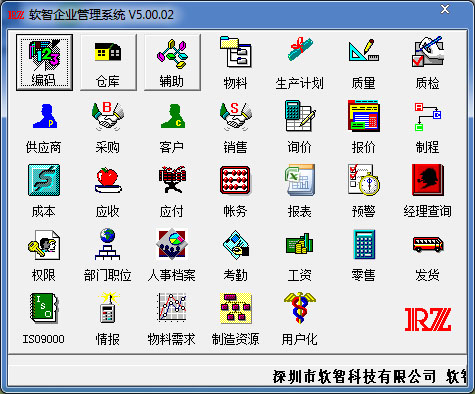Open the 零售 retail calculator icon
Screen dimensions: 475x394
pyautogui.click(x=364, y=255)
